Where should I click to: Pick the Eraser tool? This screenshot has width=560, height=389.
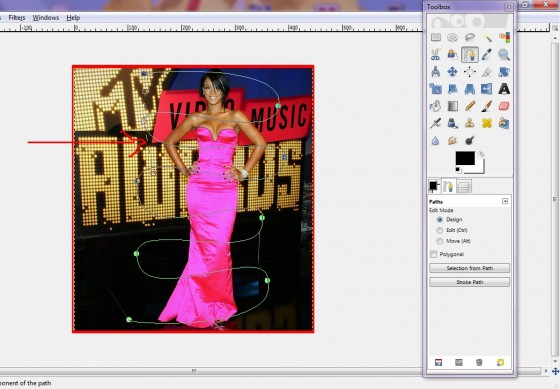(504, 106)
